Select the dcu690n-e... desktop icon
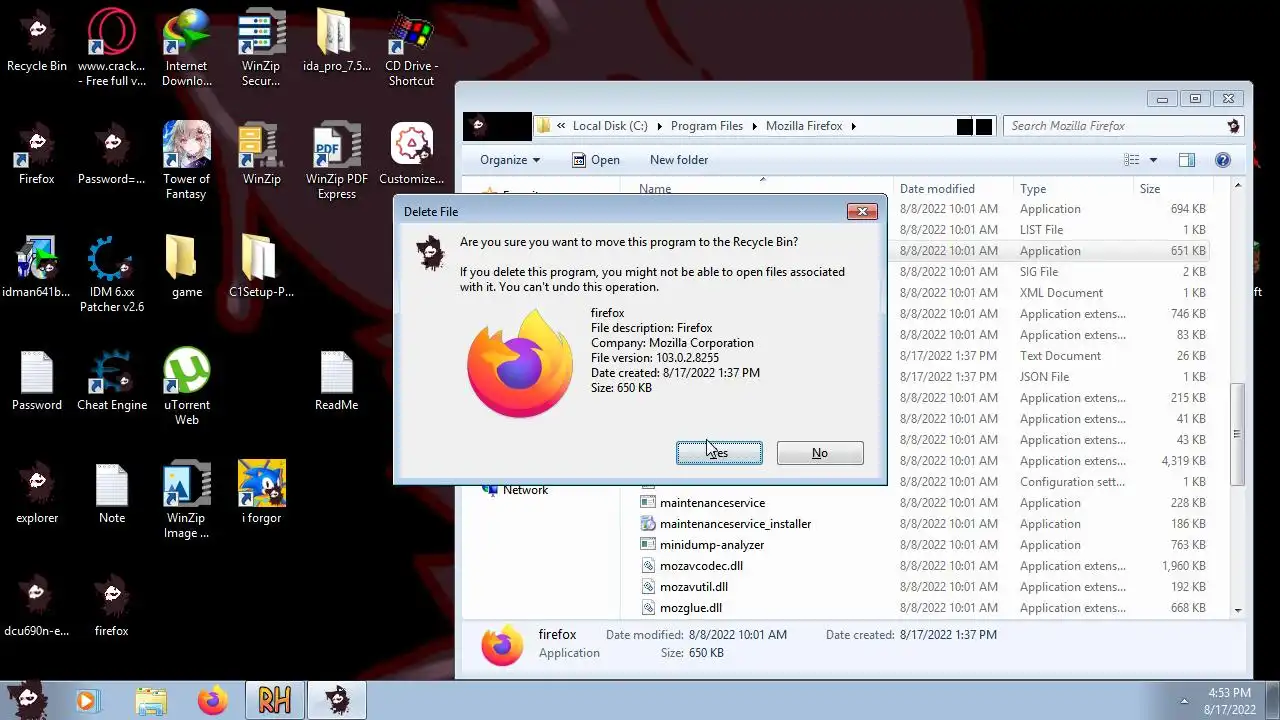This screenshot has height=720, width=1280. tap(37, 607)
